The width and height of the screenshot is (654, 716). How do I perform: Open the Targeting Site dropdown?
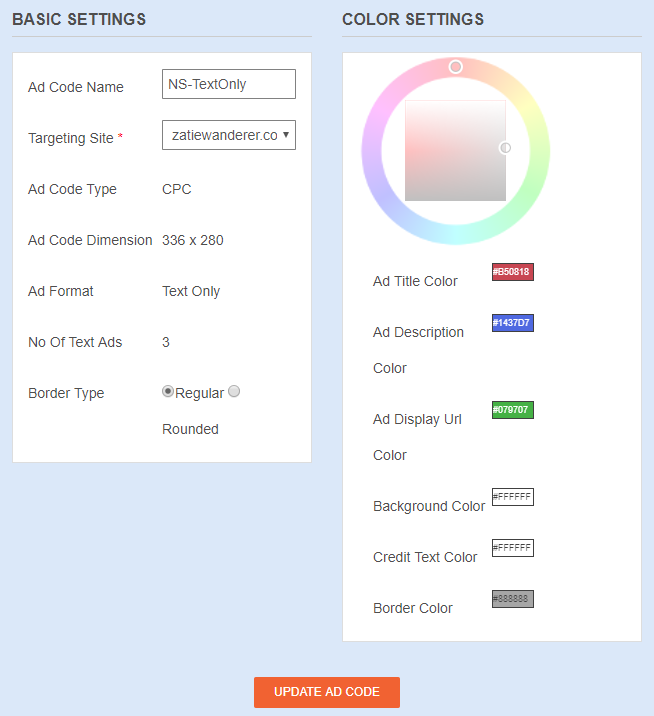pyautogui.click(x=229, y=135)
